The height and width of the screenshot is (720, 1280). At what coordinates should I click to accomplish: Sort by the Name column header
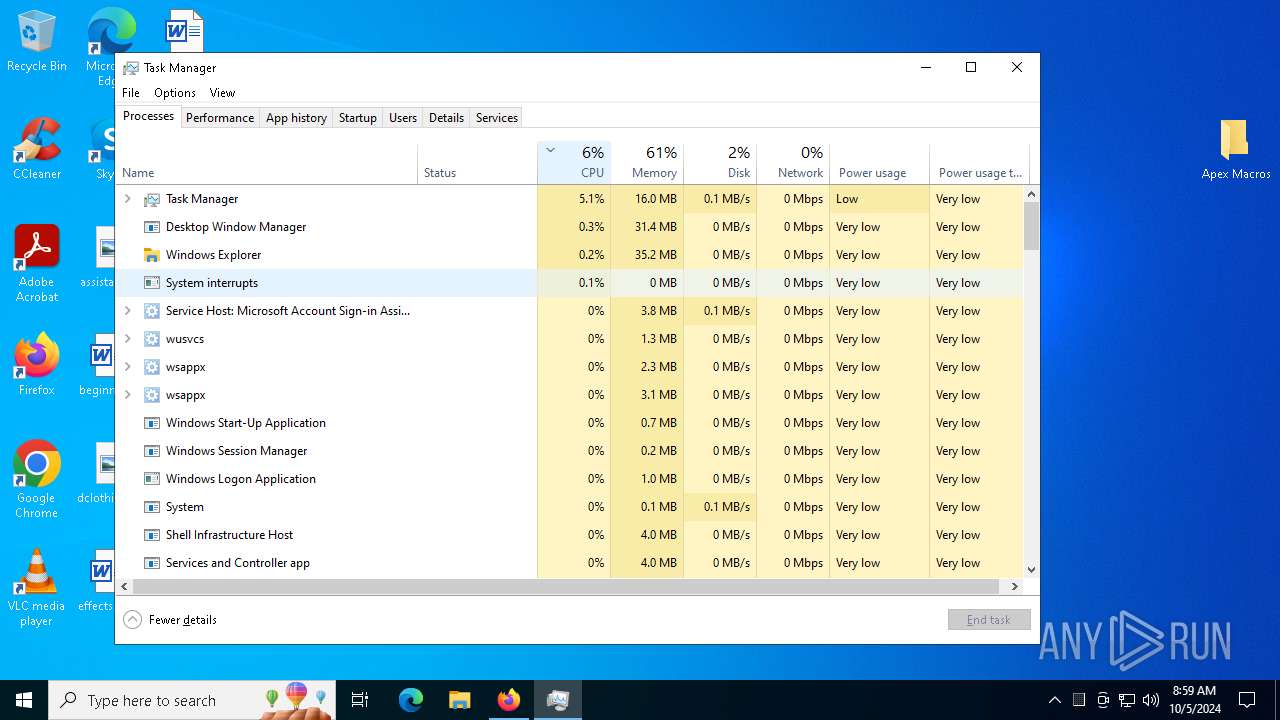point(267,163)
